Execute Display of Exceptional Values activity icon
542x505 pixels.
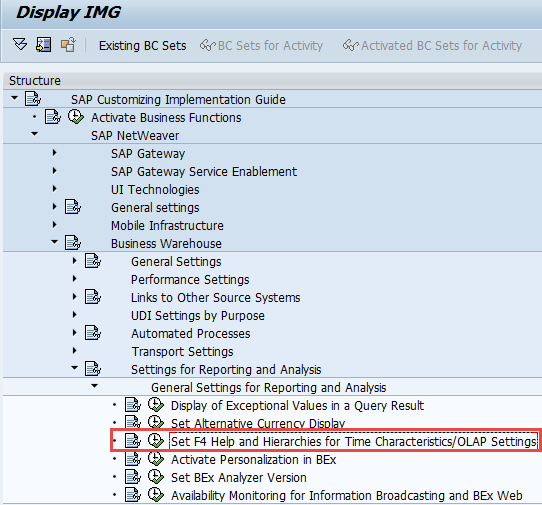[x=156, y=405]
